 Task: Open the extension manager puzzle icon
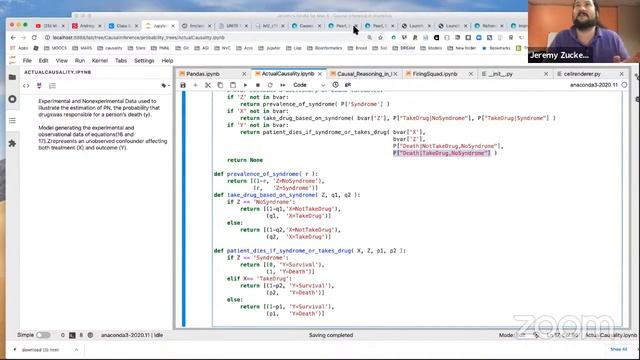[x=12, y=143]
